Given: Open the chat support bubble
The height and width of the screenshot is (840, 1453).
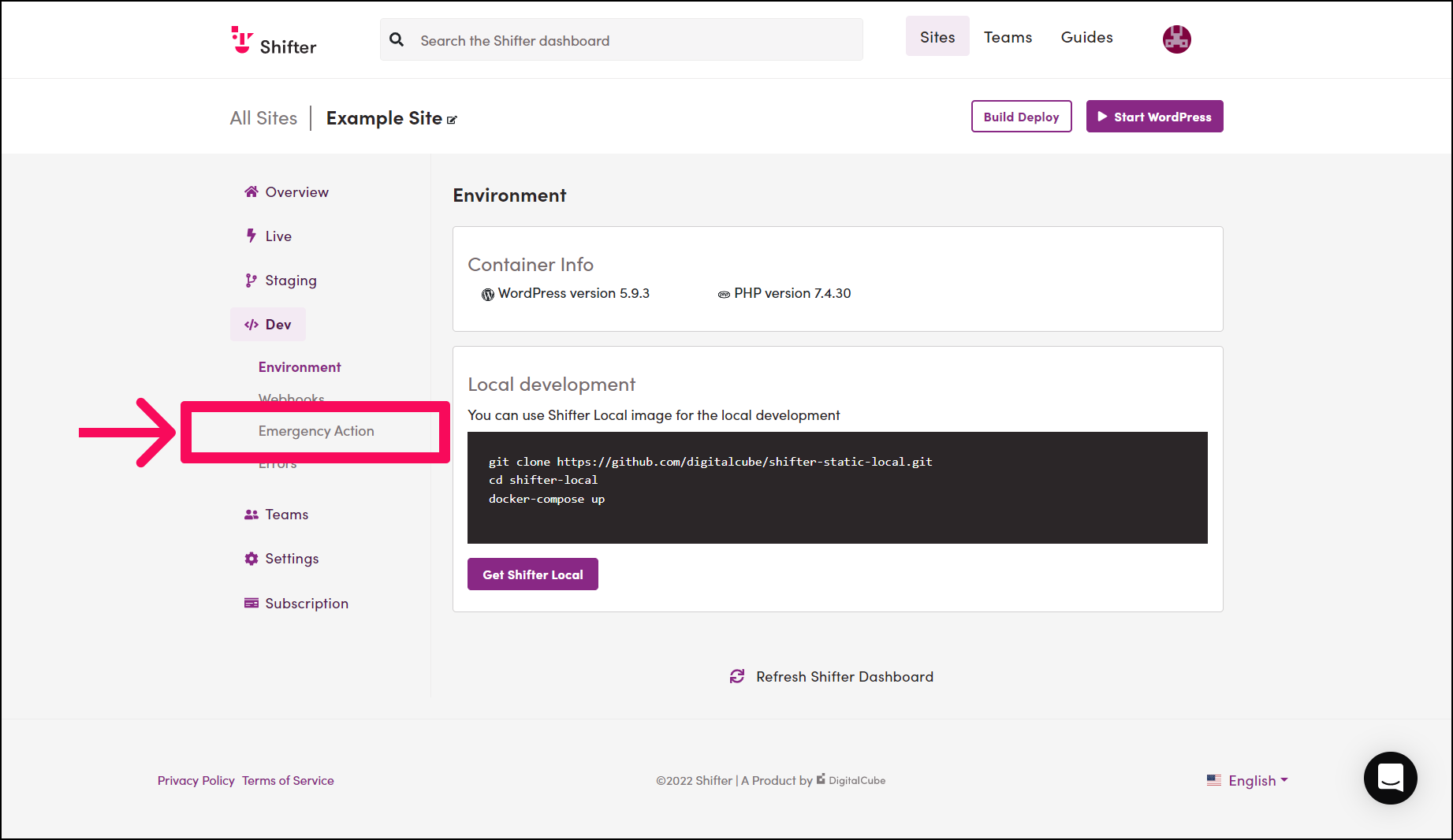Looking at the screenshot, I should tap(1390, 778).
